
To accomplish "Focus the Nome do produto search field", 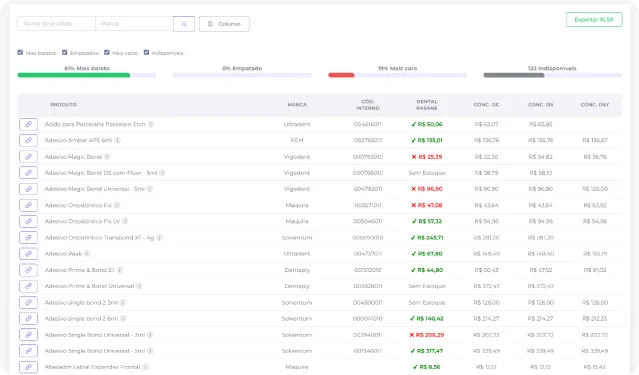I will pos(56,24).
